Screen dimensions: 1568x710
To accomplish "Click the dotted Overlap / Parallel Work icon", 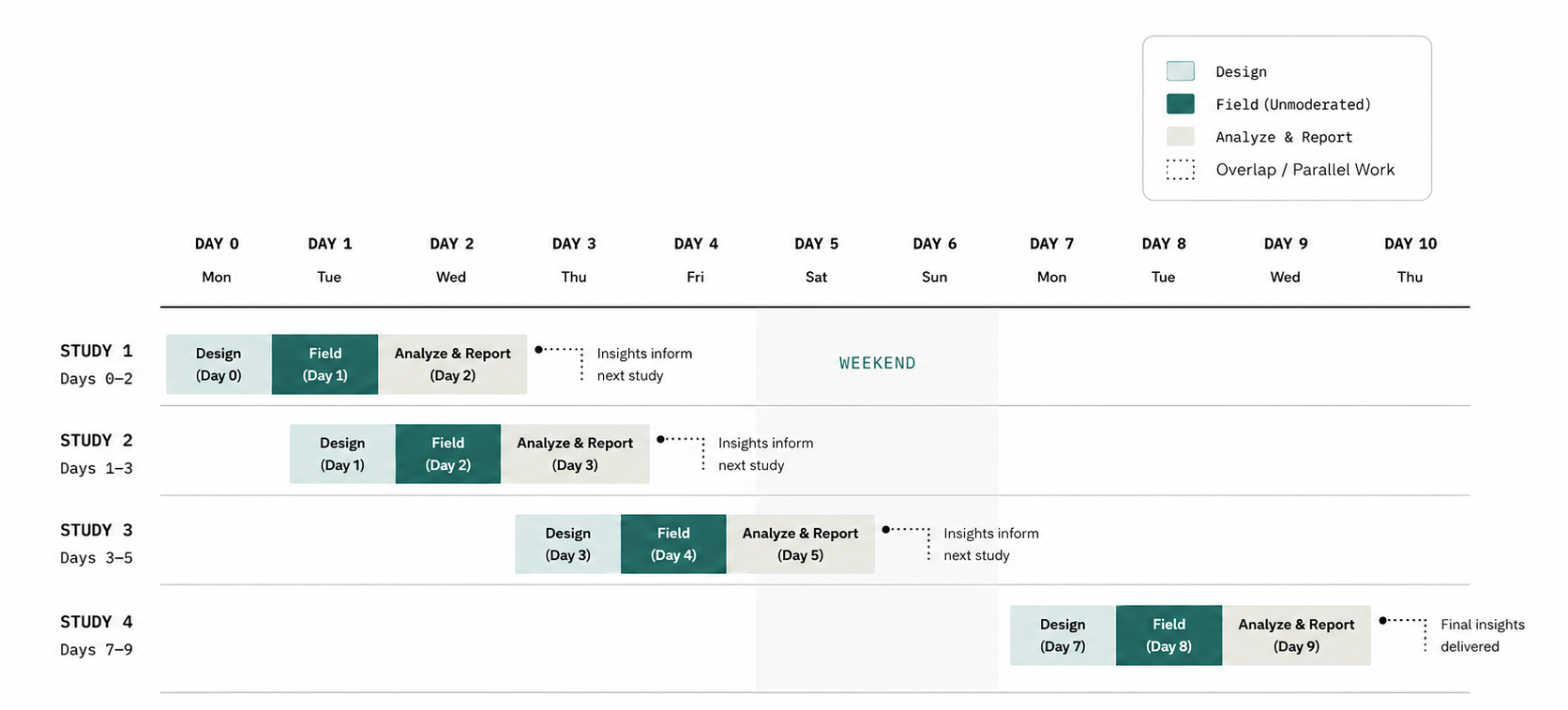I will (1180, 170).
